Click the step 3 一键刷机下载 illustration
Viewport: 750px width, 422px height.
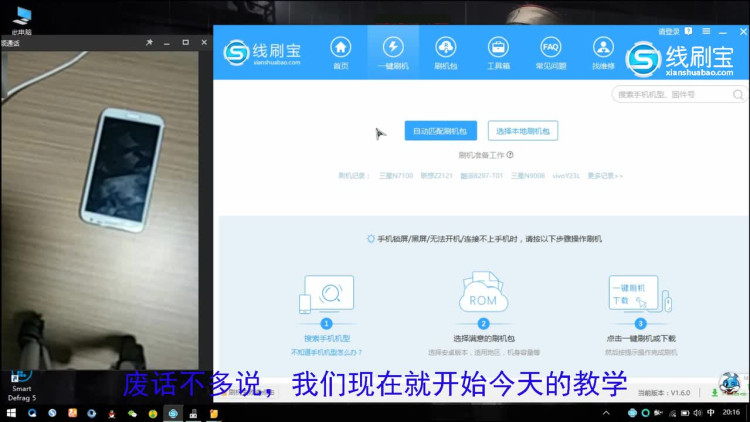point(640,294)
